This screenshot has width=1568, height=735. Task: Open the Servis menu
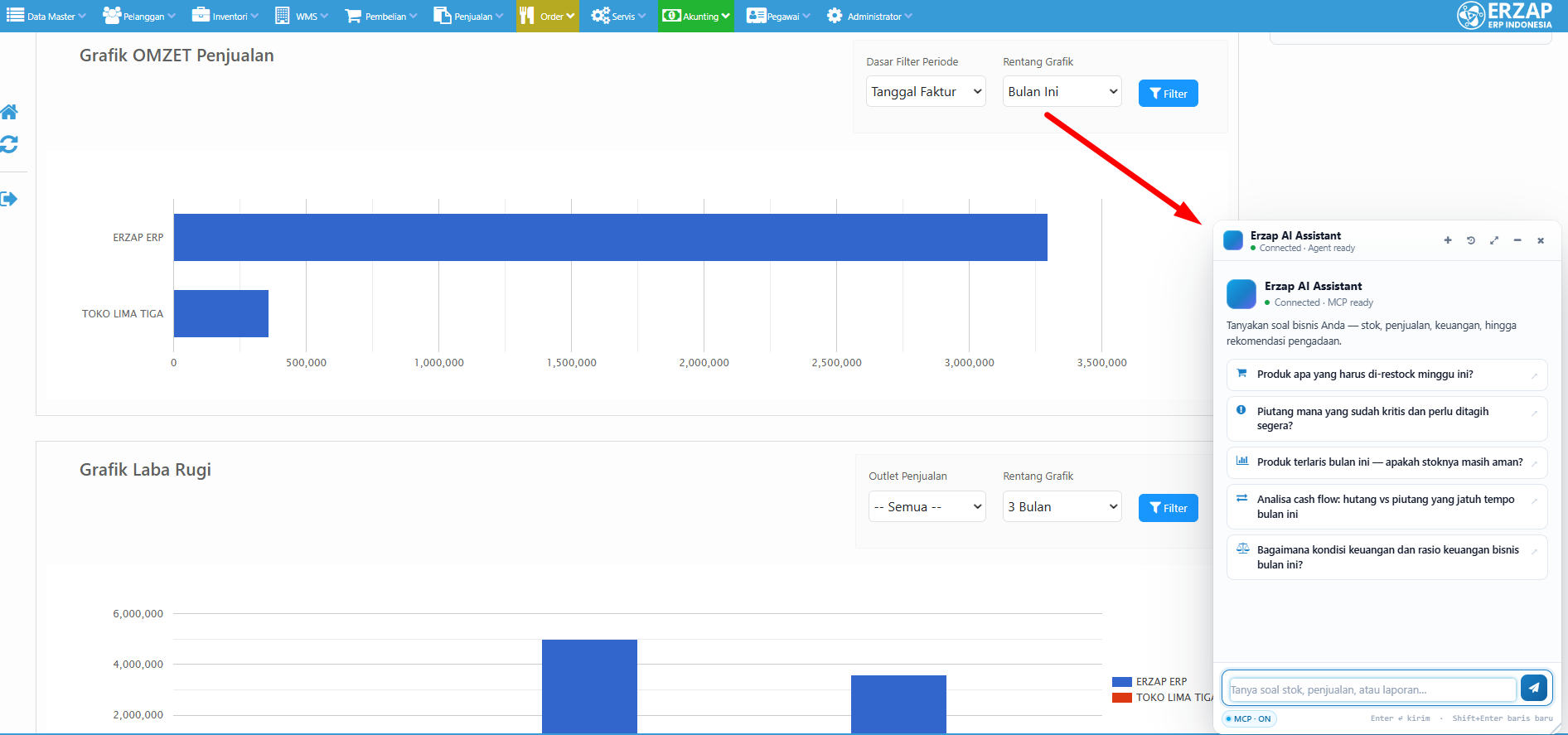(618, 16)
